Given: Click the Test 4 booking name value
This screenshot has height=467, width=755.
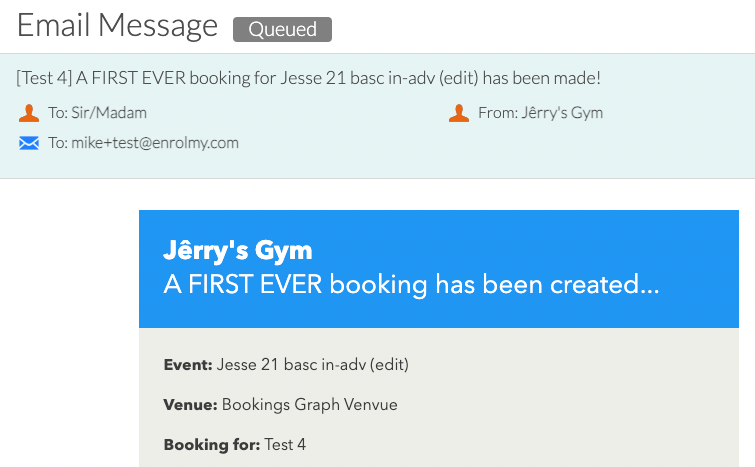Looking at the screenshot, I should point(285,444).
